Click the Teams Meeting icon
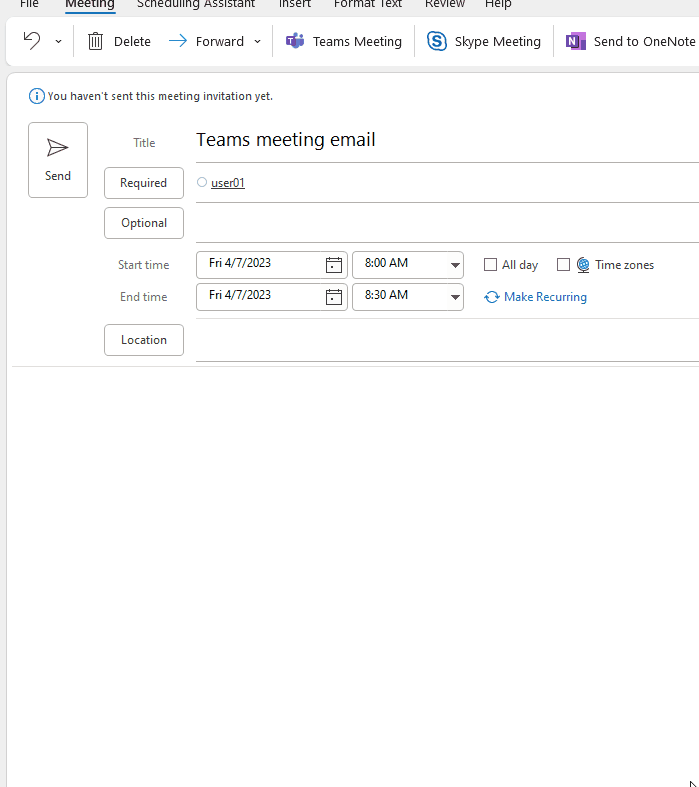 (295, 41)
